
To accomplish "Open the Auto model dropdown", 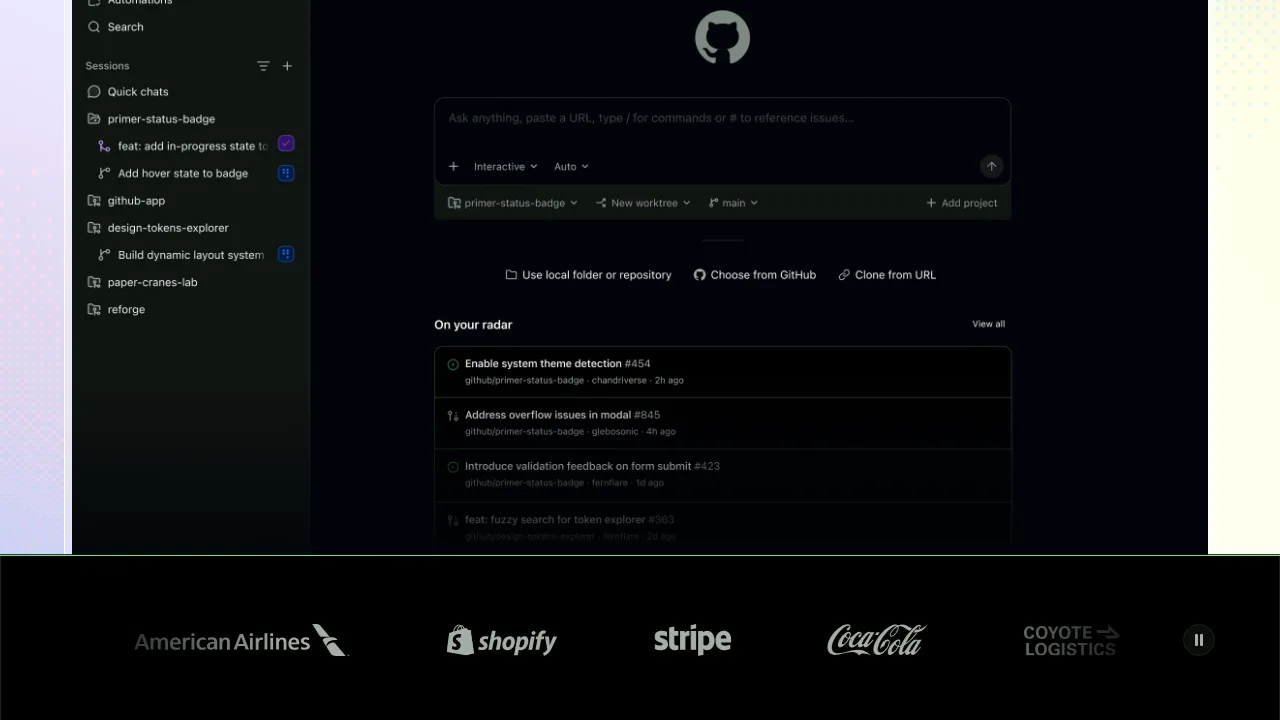I will [571, 166].
